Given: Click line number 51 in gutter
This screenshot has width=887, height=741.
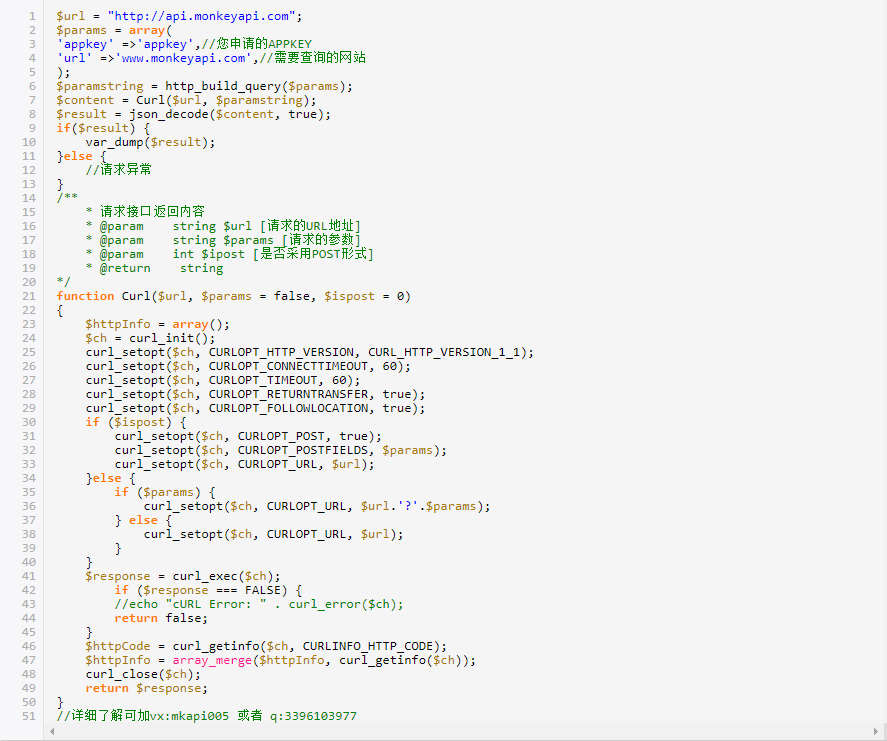Looking at the screenshot, I should [29, 716].
